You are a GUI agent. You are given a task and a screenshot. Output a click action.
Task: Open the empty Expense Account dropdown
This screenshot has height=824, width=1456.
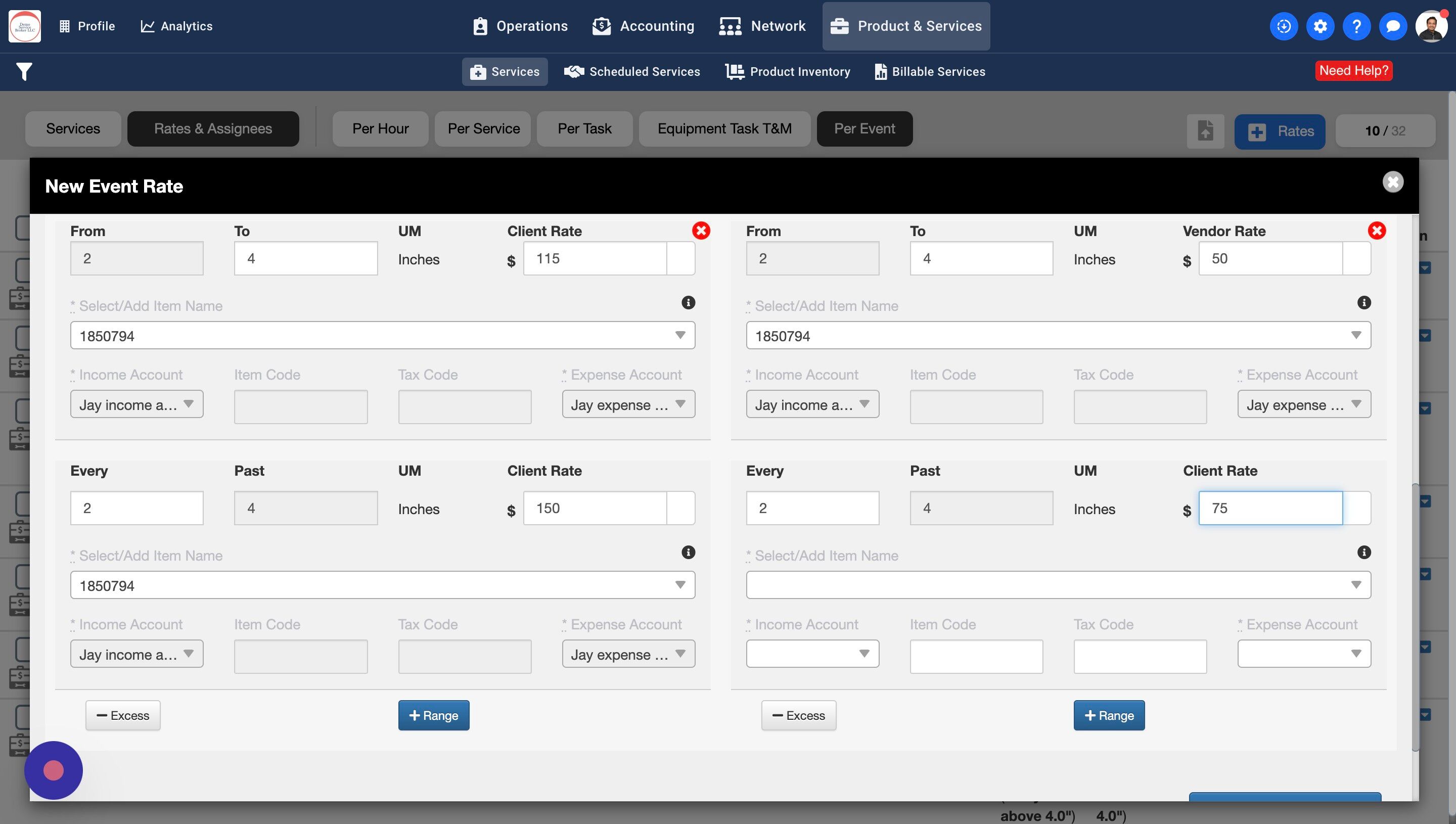click(x=1303, y=654)
